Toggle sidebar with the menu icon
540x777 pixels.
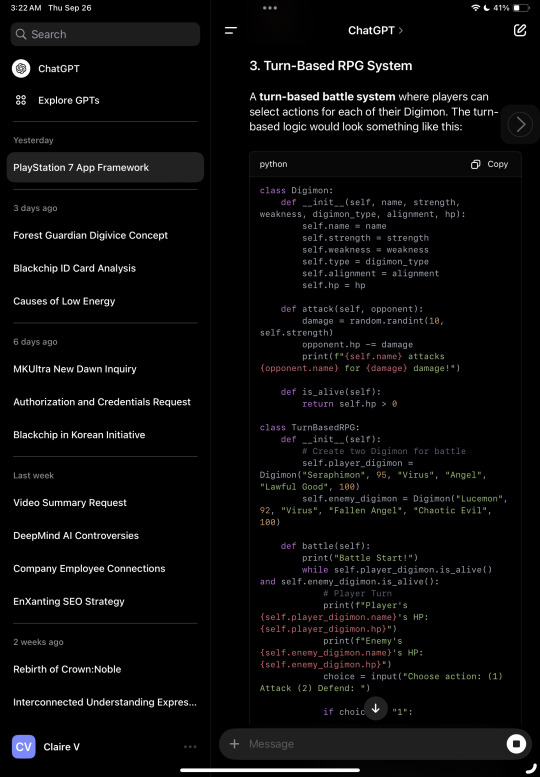(x=231, y=30)
